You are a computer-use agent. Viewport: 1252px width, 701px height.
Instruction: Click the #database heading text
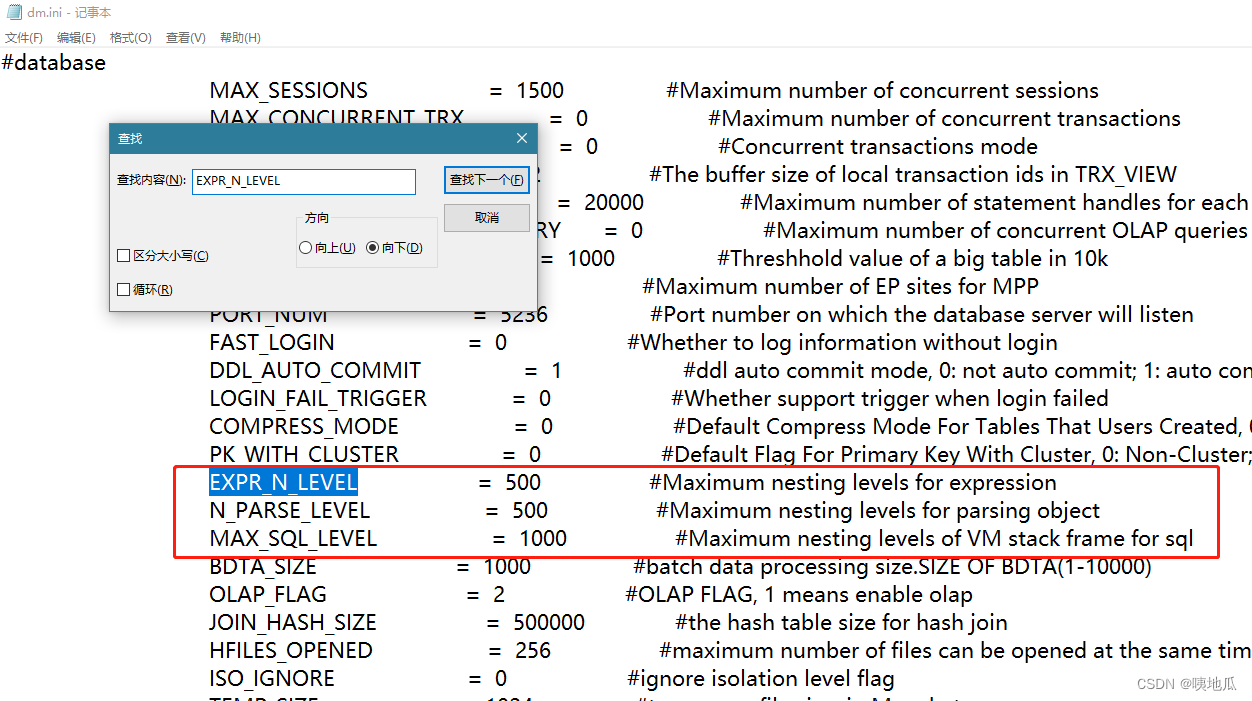pyautogui.click(x=53, y=62)
